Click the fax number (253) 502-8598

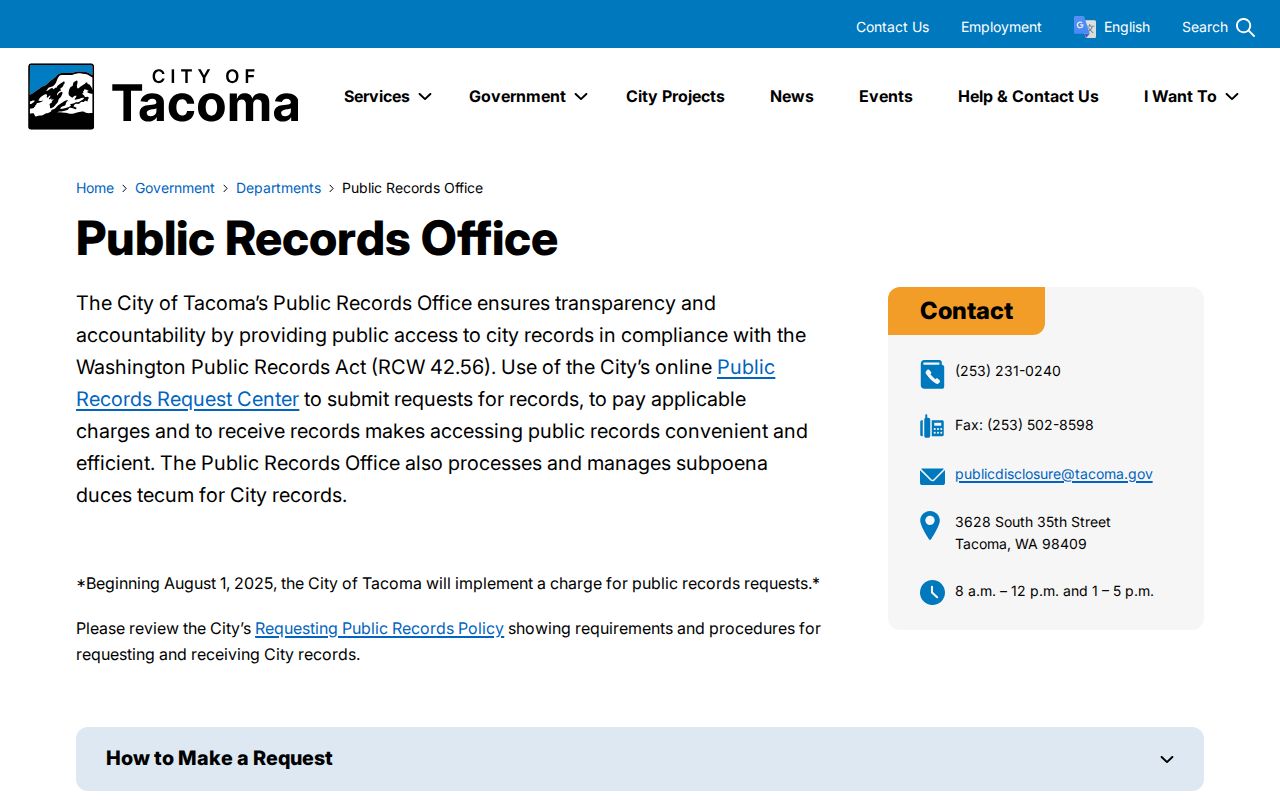pyautogui.click(x=1024, y=425)
